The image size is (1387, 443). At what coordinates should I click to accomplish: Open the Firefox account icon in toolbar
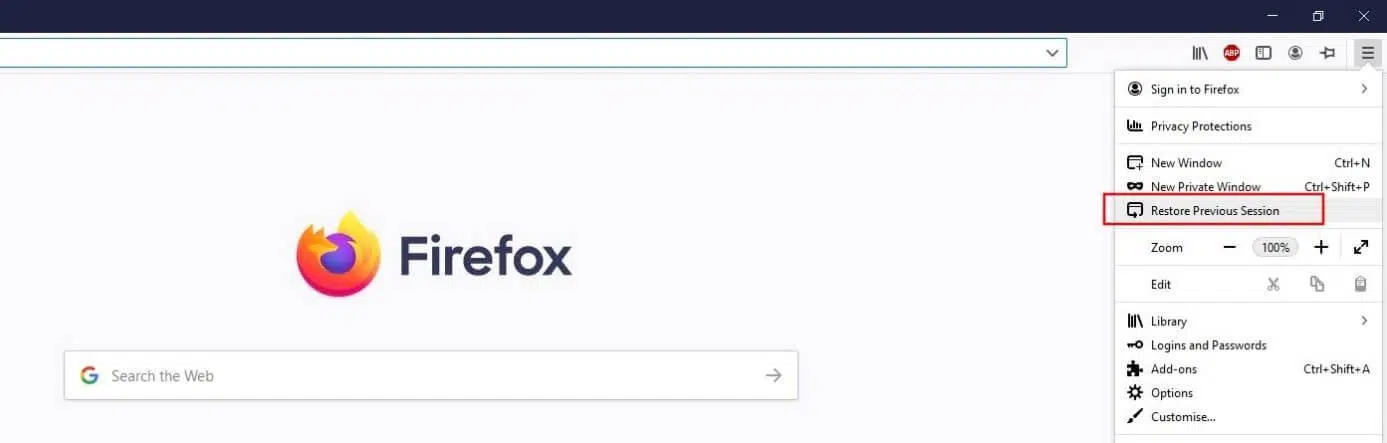[x=1296, y=53]
